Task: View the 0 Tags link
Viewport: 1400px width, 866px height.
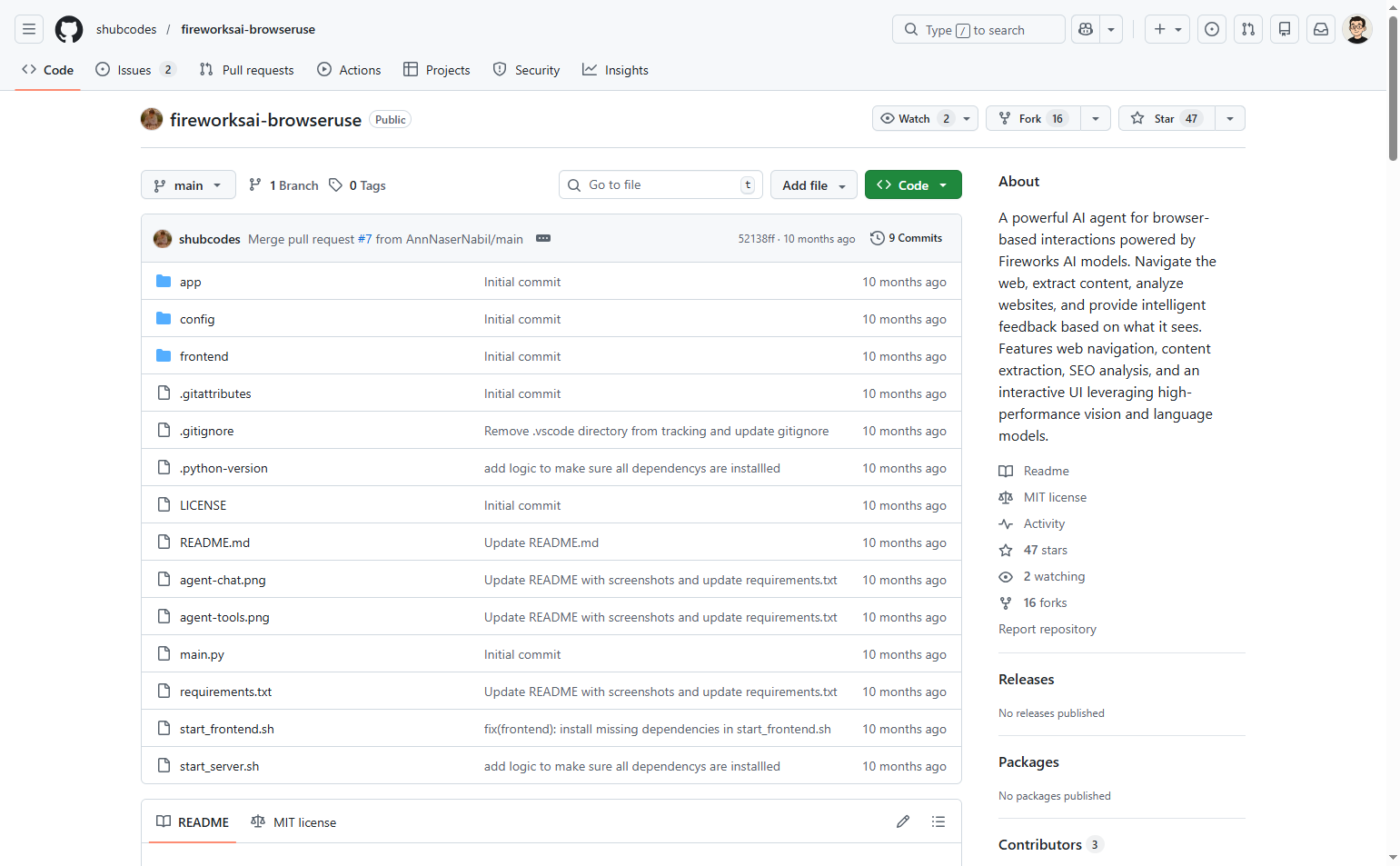Action: tap(357, 185)
